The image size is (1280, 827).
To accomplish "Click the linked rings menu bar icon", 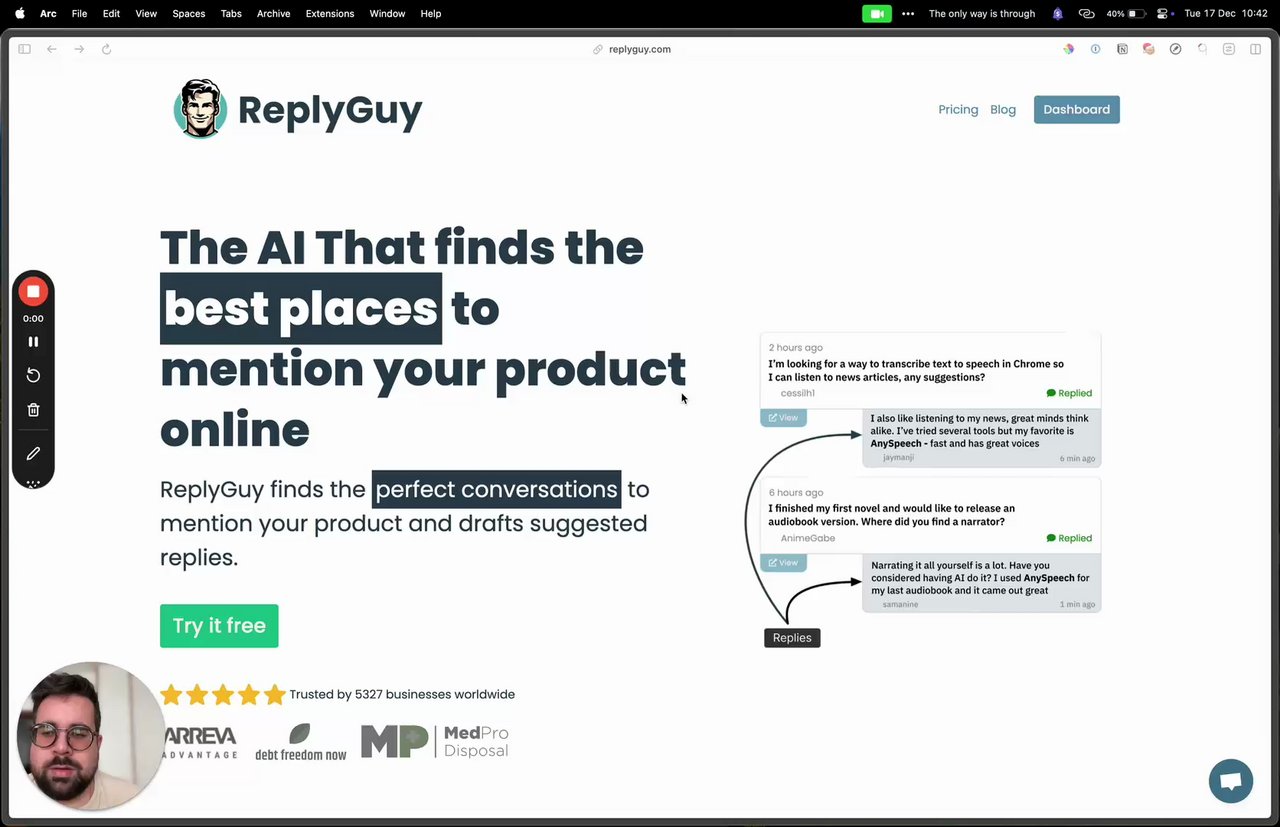I will coord(1086,14).
